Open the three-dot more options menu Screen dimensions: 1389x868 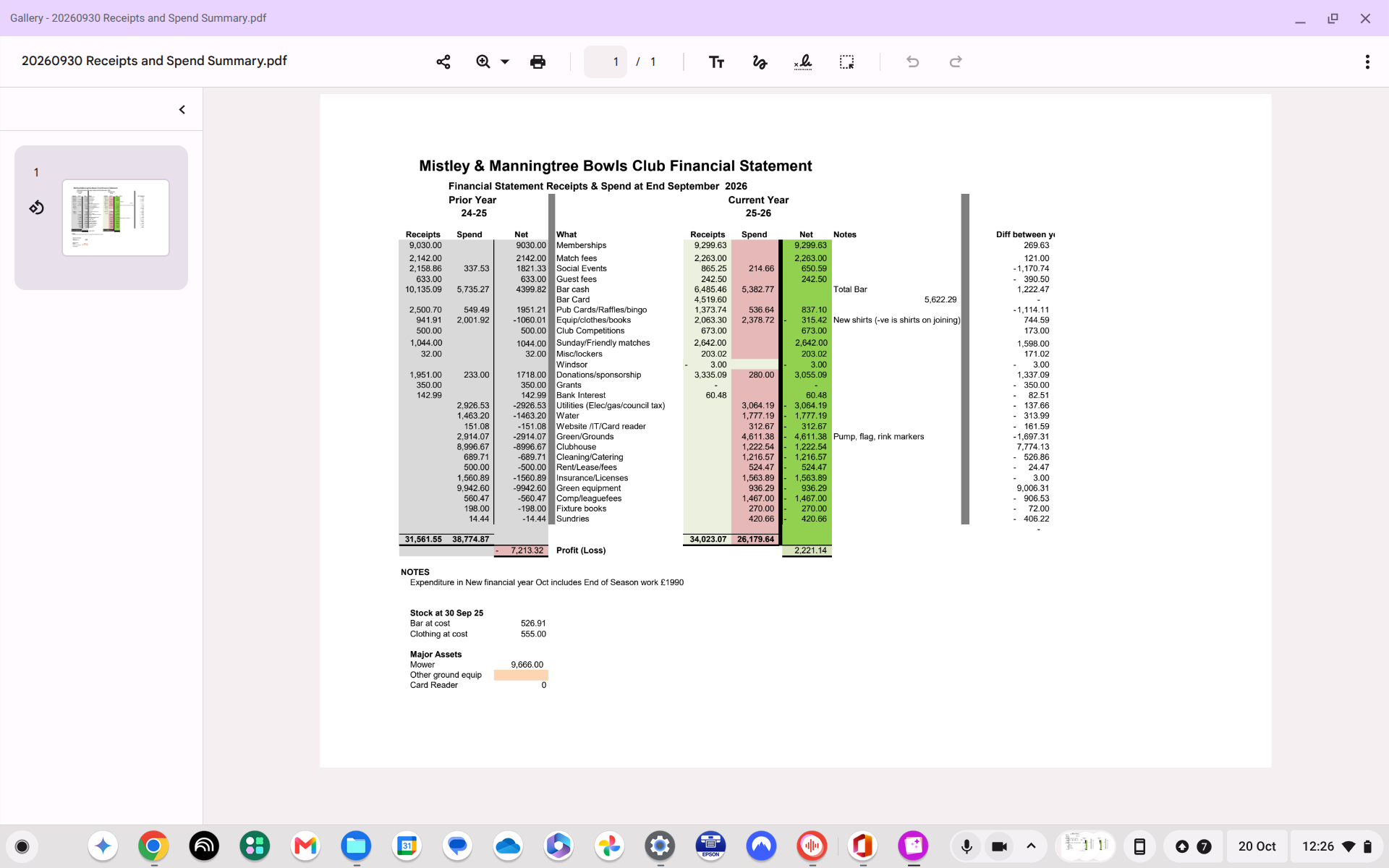(x=1367, y=61)
